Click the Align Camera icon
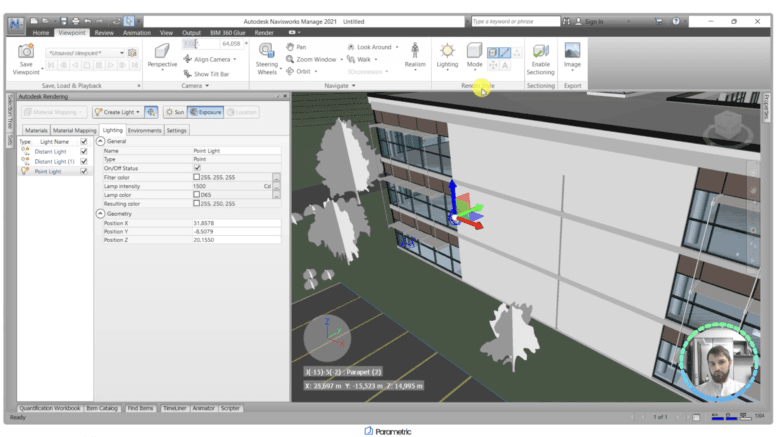The width and height of the screenshot is (776, 437). click(188, 59)
